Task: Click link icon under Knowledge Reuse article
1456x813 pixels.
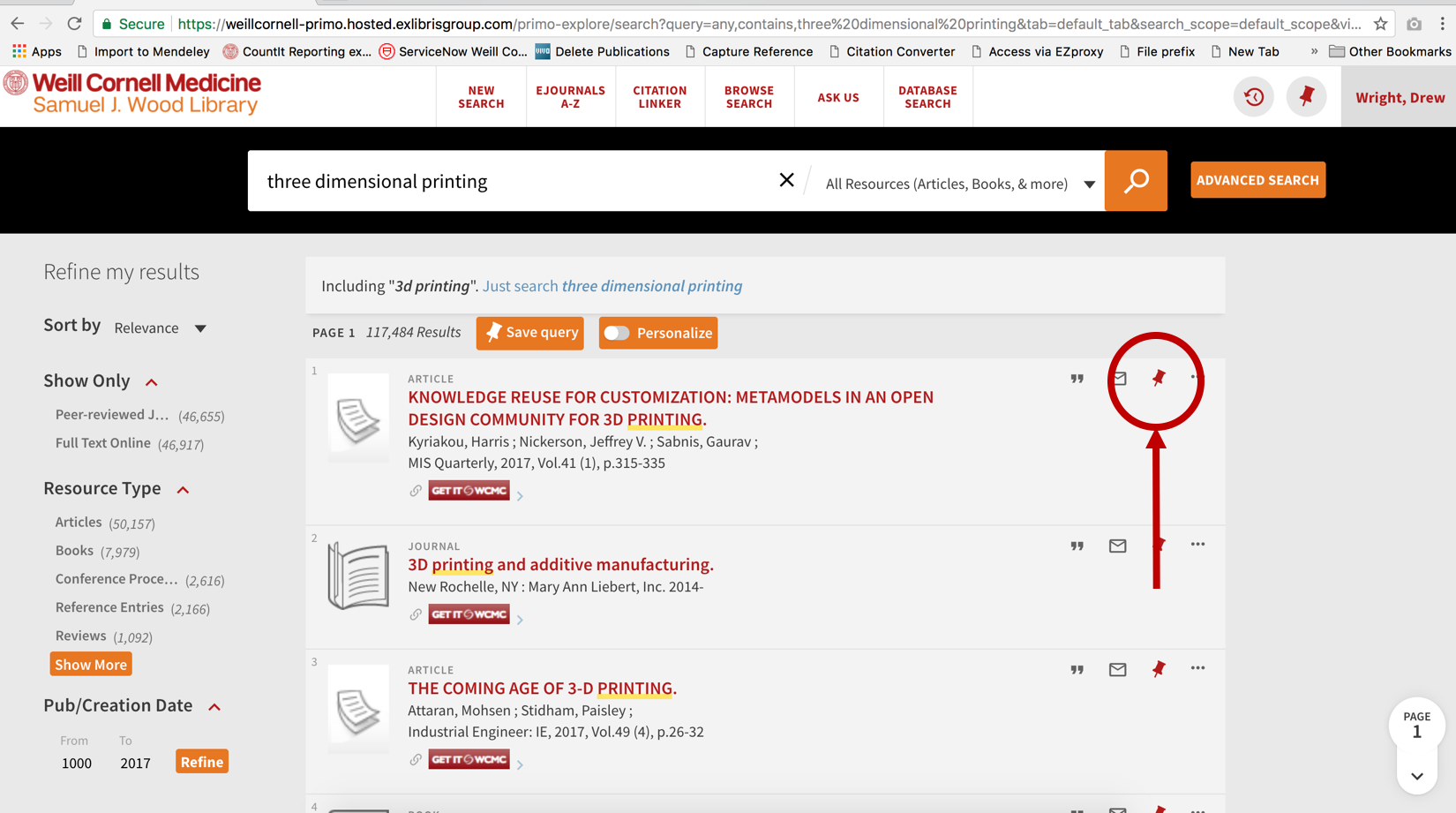Action: coord(416,491)
